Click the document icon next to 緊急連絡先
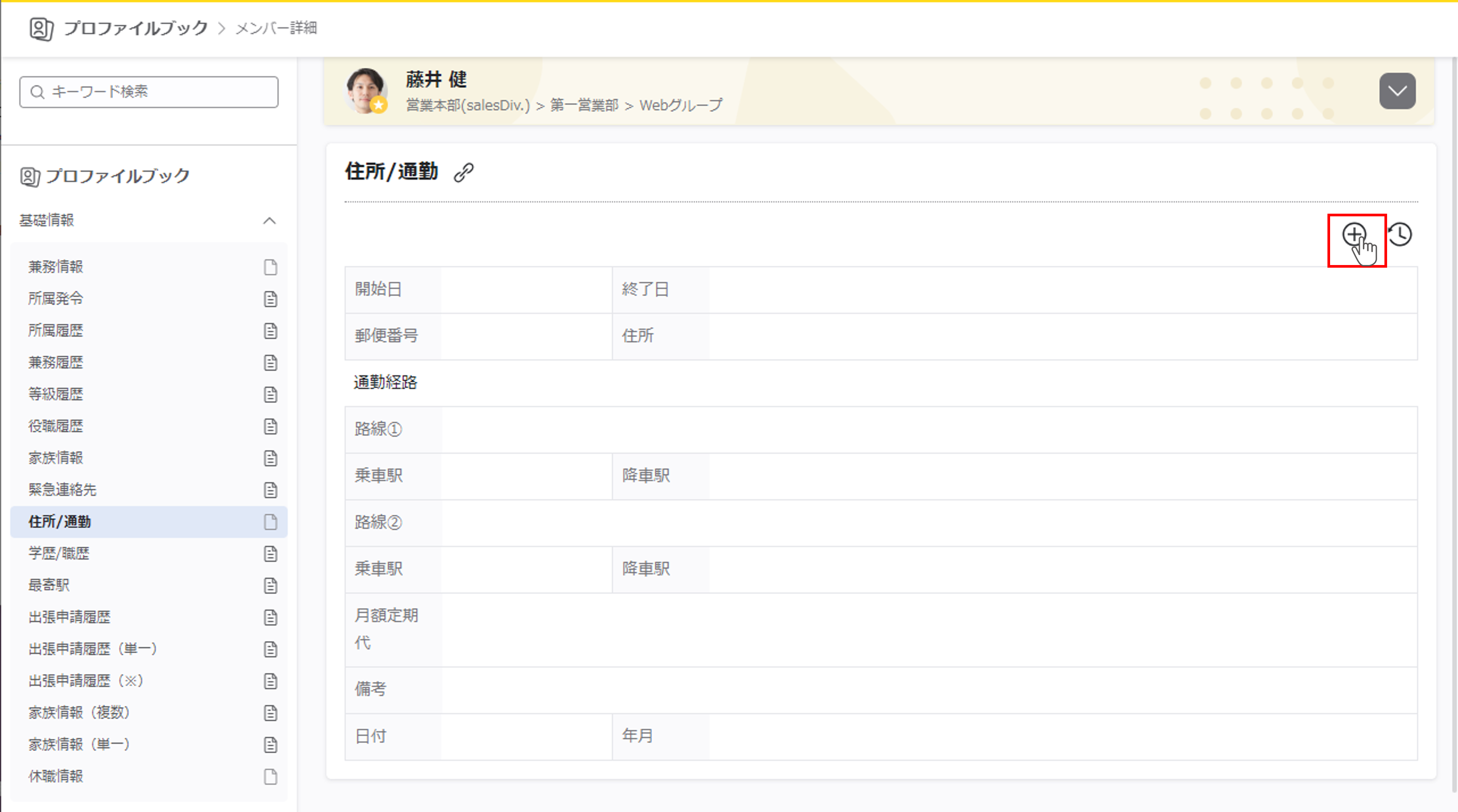Image resolution: width=1458 pixels, height=812 pixels. pyautogui.click(x=270, y=490)
